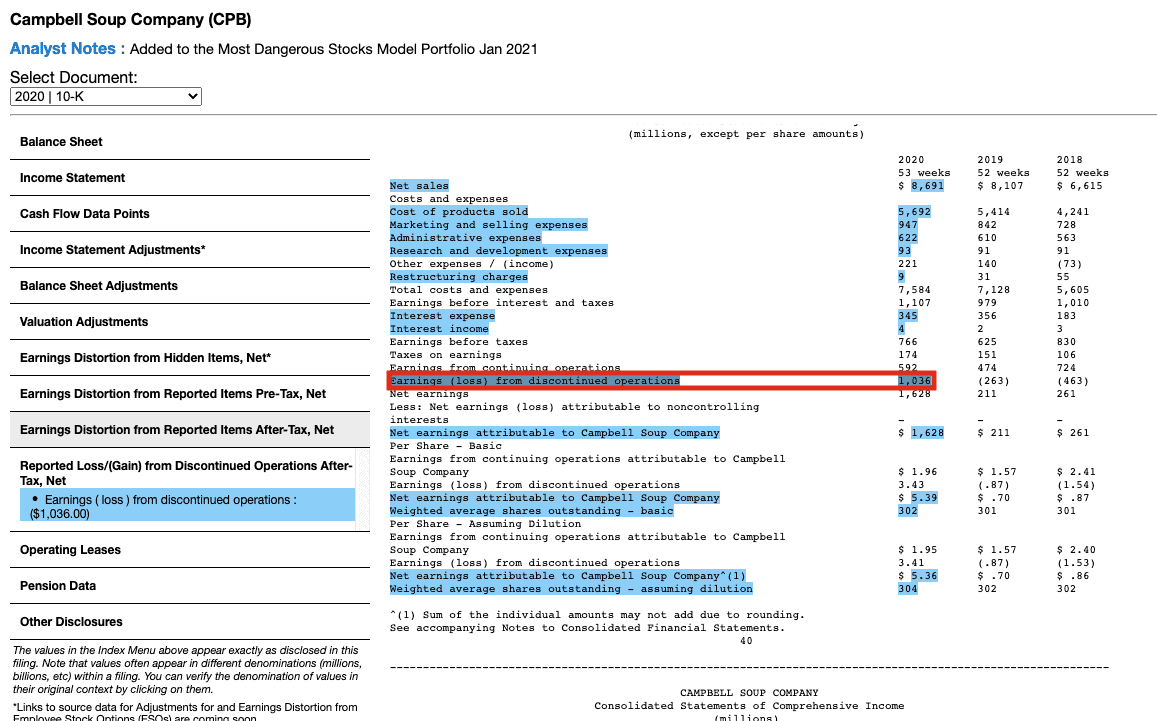Image resolution: width=1157 pixels, height=721 pixels.
Task: Click the highlighted Interest income label
Action: point(439,329)
